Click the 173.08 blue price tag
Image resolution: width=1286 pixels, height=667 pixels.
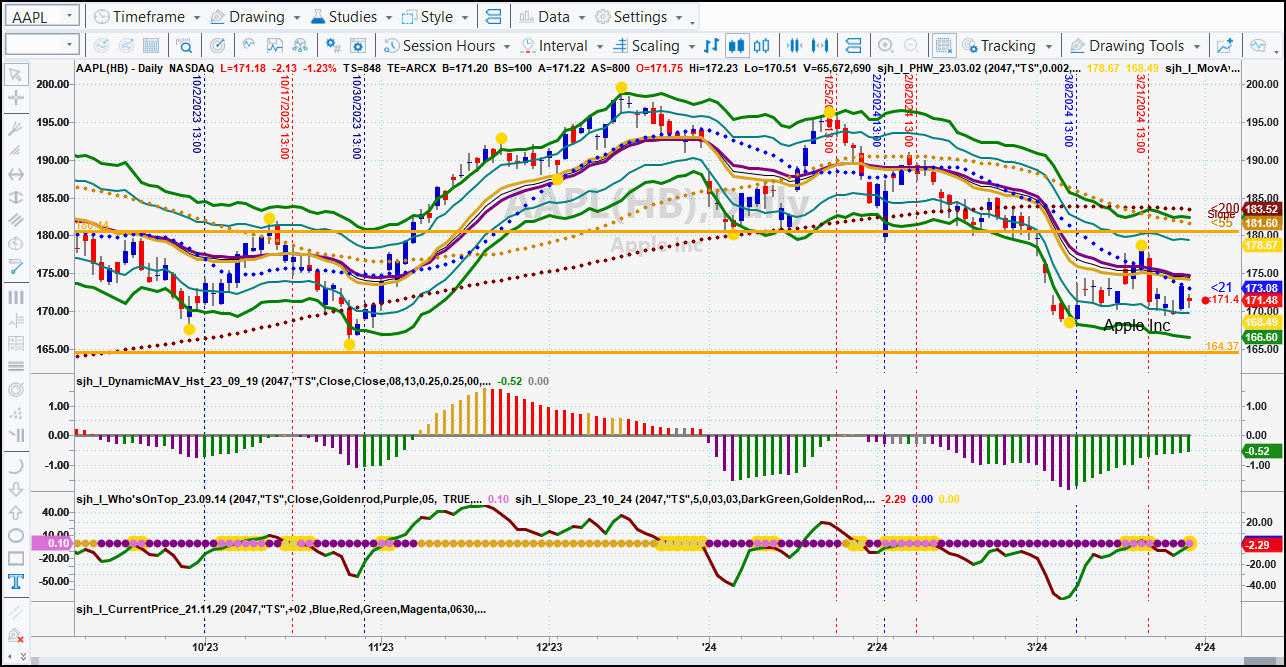click(1261, 287)
